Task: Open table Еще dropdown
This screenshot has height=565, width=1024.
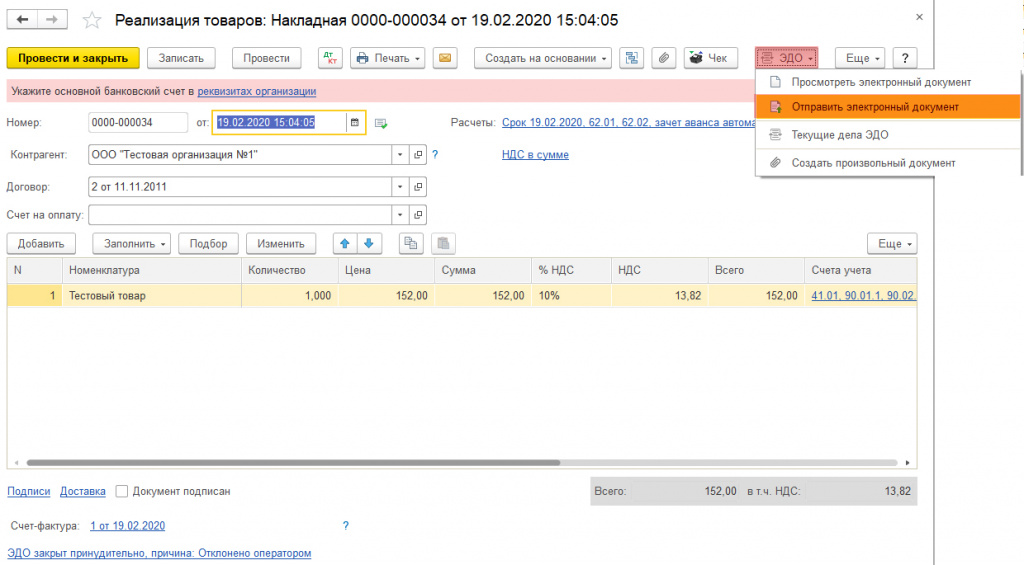Action: 892,244
